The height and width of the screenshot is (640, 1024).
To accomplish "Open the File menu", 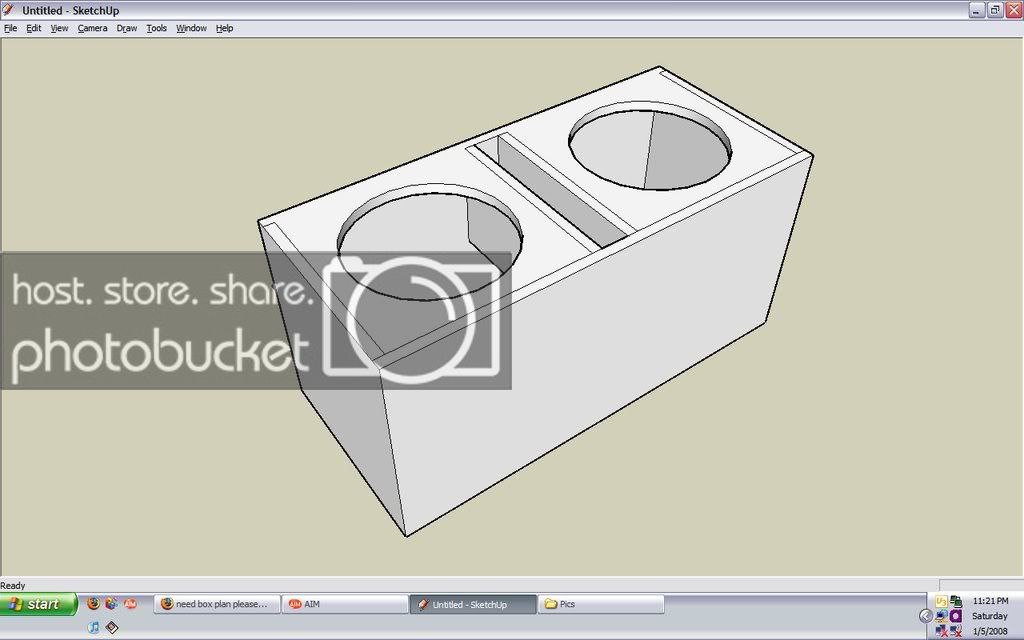I will [10, 28].
